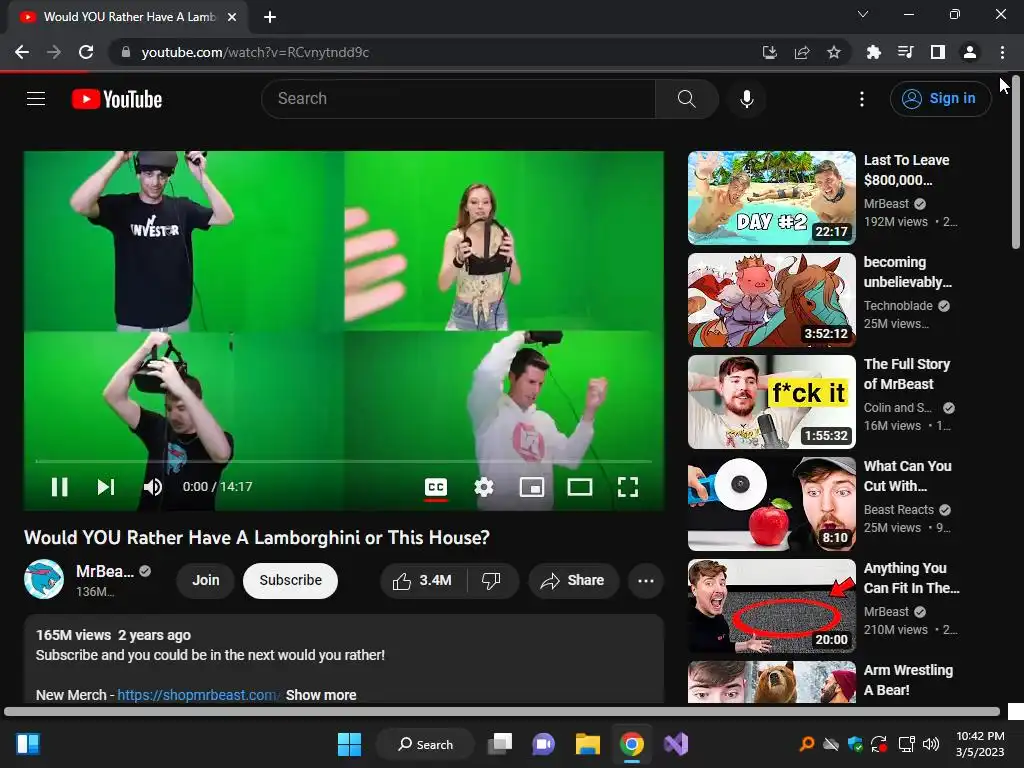Click the search magnifier button

[x=686, y=99]
